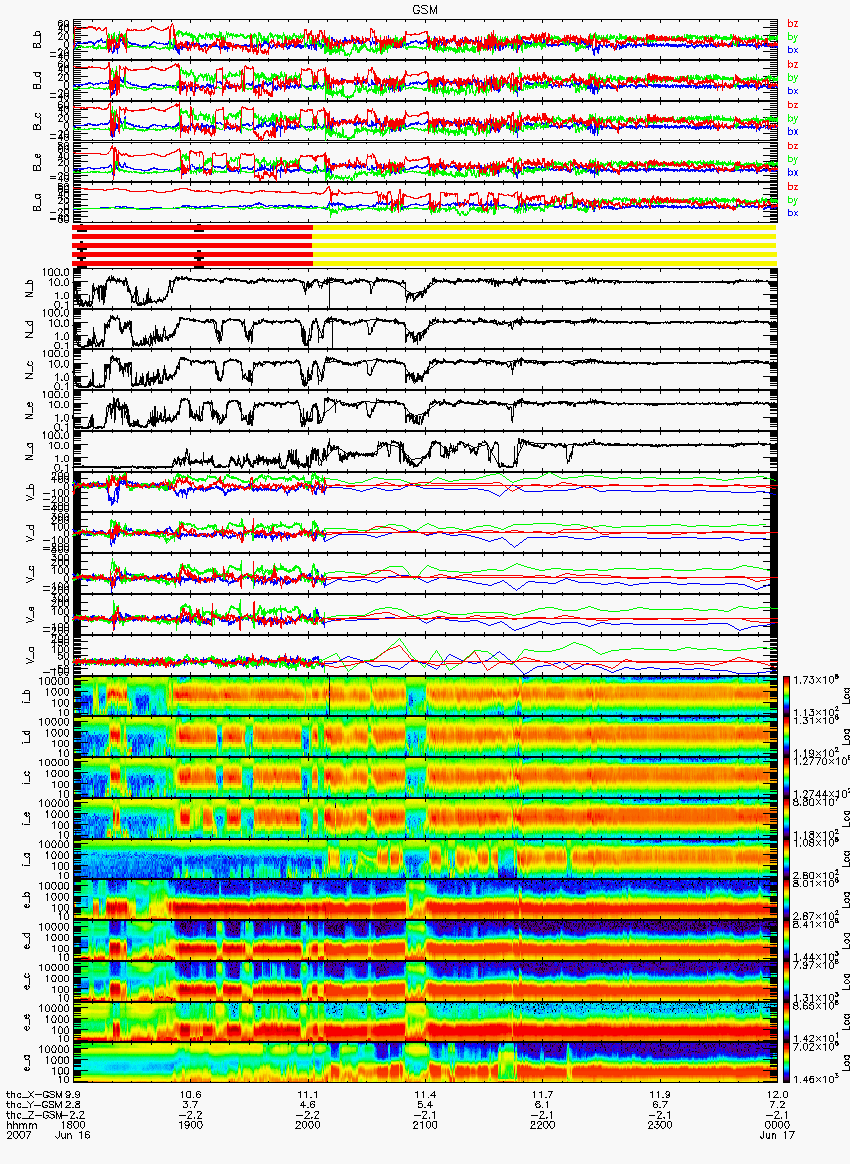Click the color bar beside the i_a spectrogram

[786, 860]
